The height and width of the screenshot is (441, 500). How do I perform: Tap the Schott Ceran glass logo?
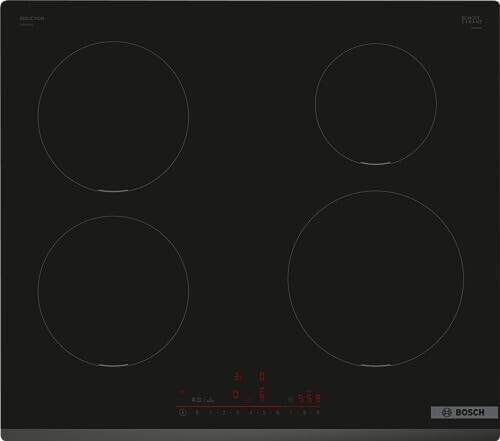(472, 19)
